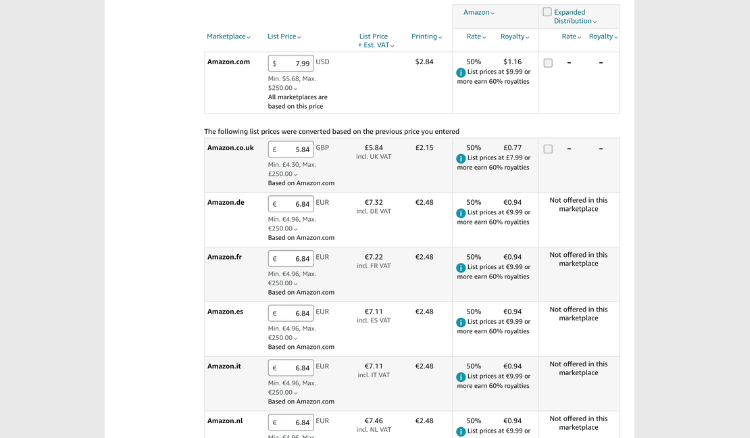The width and height of the screenshot is (750, 438).
Task: Click 'Not offered in this marketplace' for Amazon.de
Action: tap(578, 204)
